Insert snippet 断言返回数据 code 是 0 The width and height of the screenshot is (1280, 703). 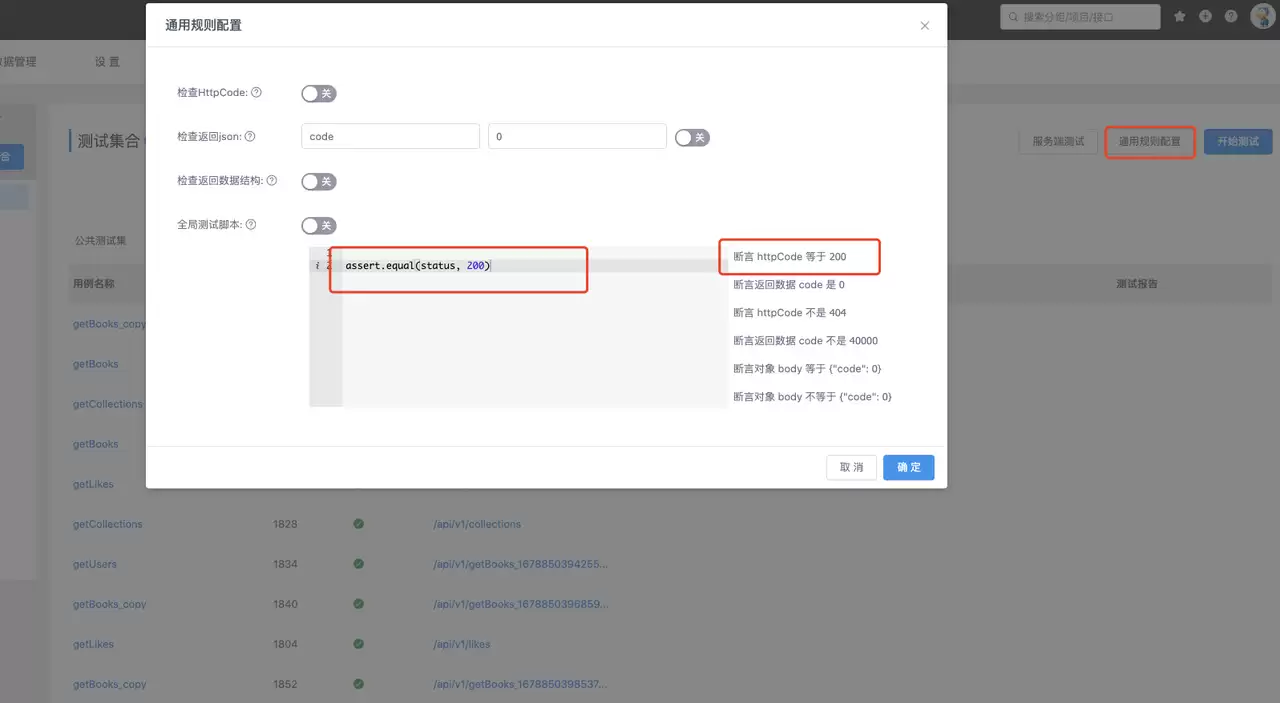(x=788, y=285)
